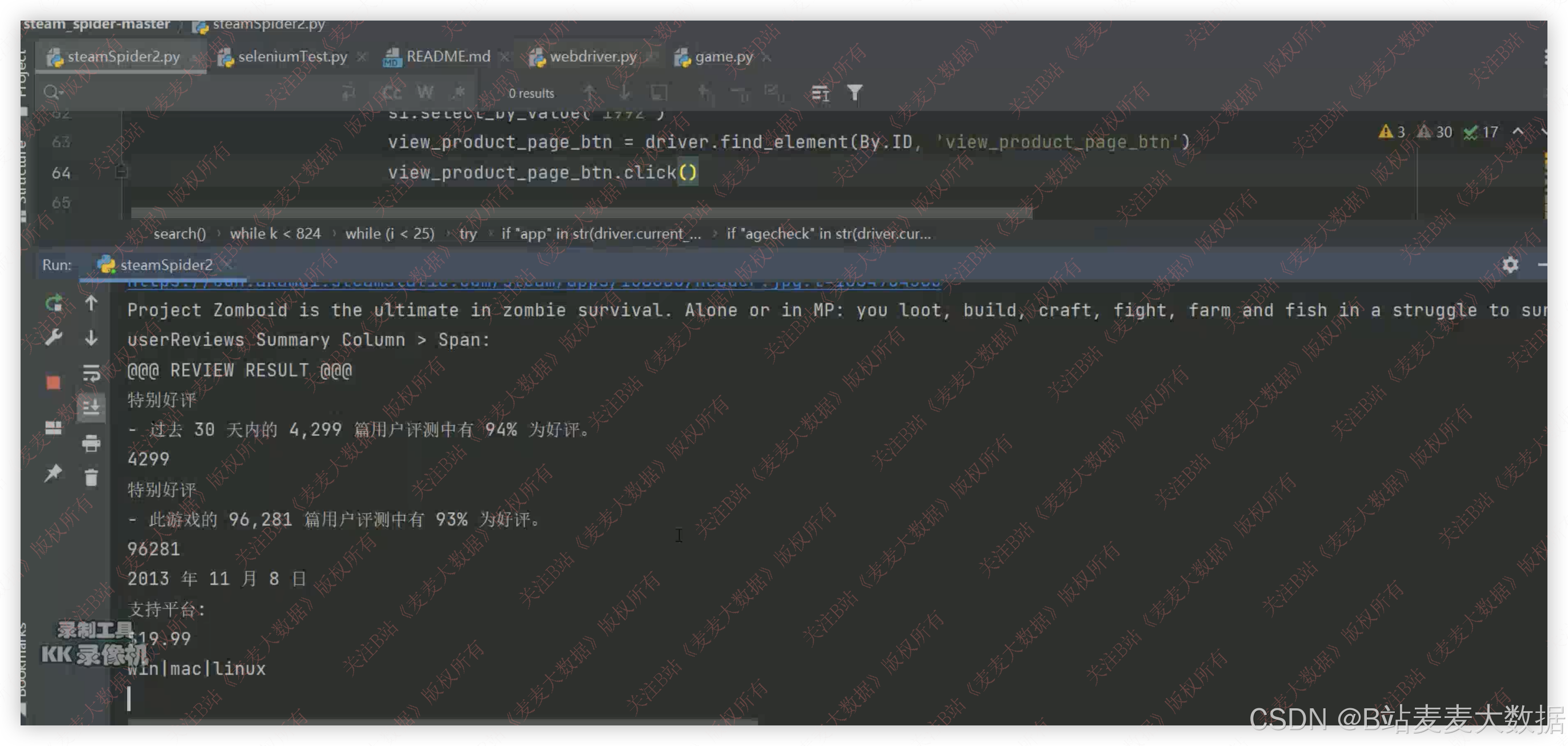This screenshot has height=746, width=1568.
Task: Clear console output with trash icon
Action: click(91, 478)
